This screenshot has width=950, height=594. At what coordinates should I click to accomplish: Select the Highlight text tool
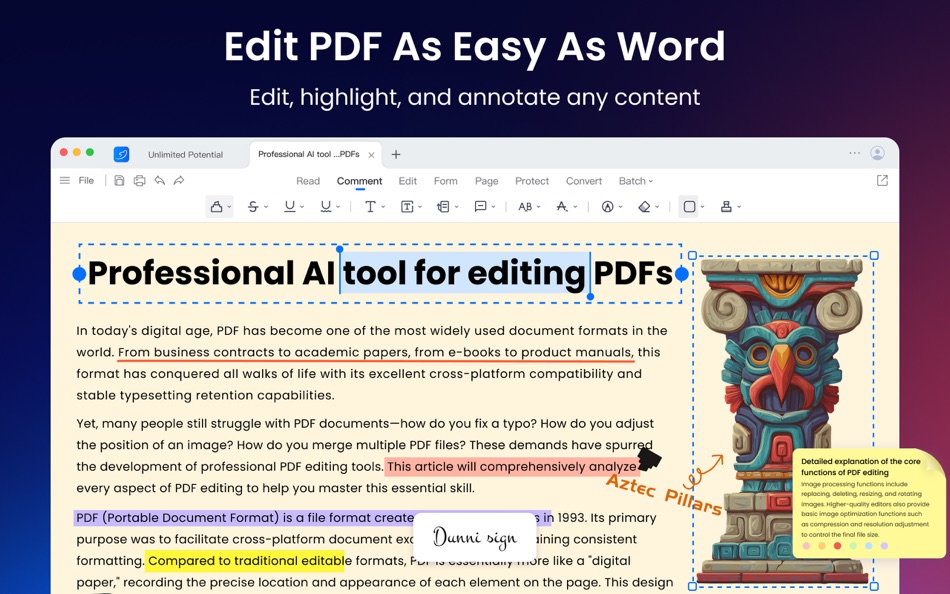tap(218, 206)
